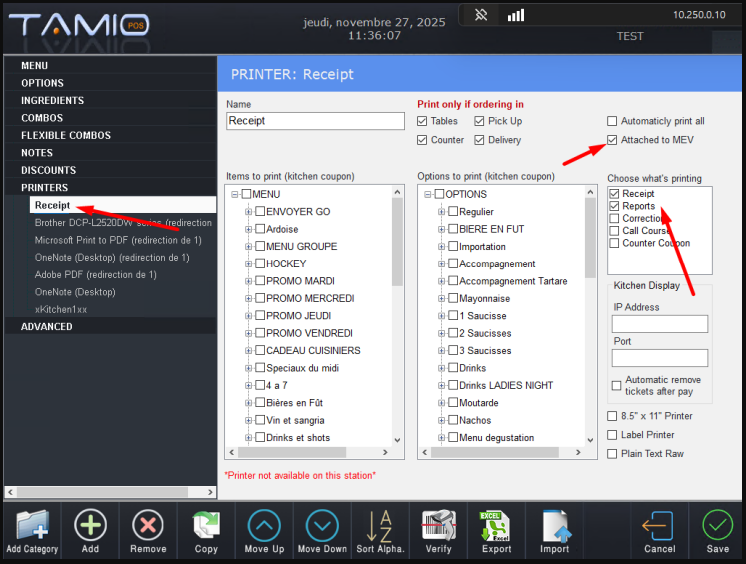
Task: Enable Automaticly print all
Action: point(612,121)
